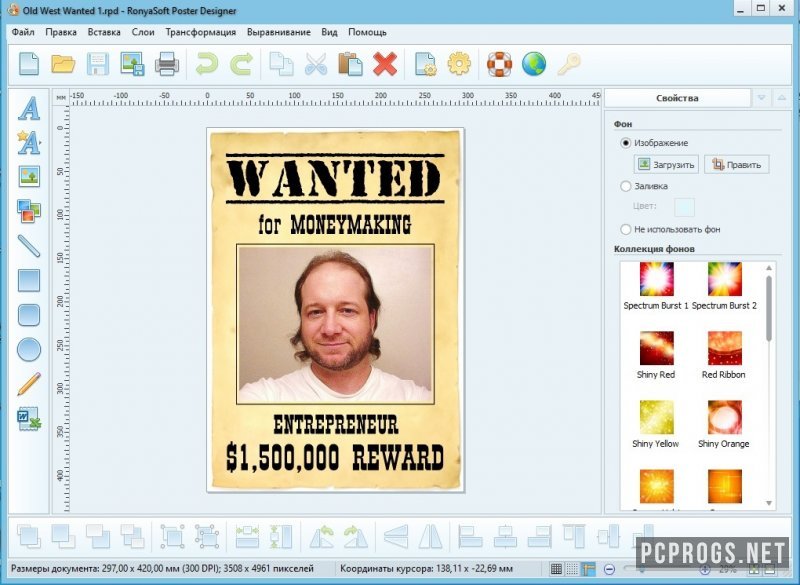This screenshot has height=585, width=800.
Task: Undo the last action
Action: 207,64
